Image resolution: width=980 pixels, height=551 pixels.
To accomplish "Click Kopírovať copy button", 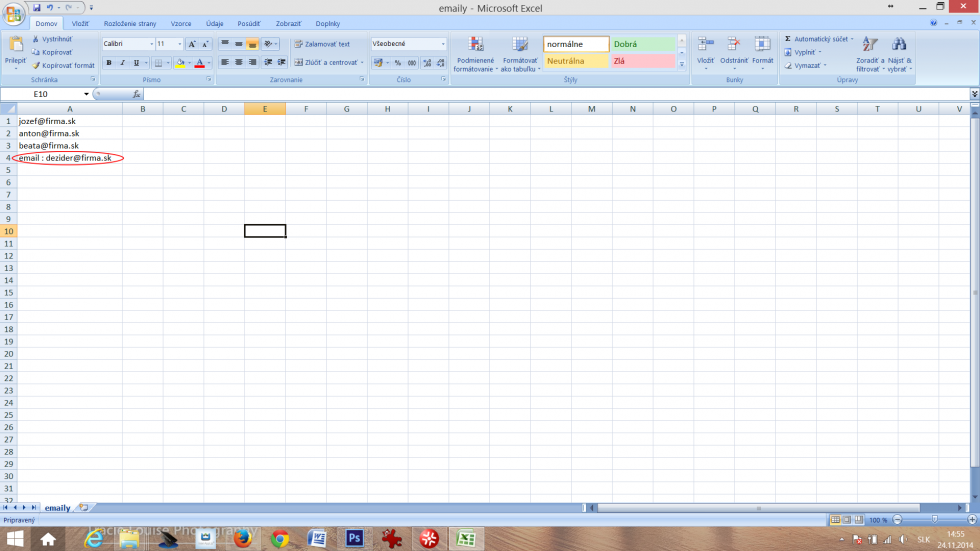I will [x=52, y=52].
